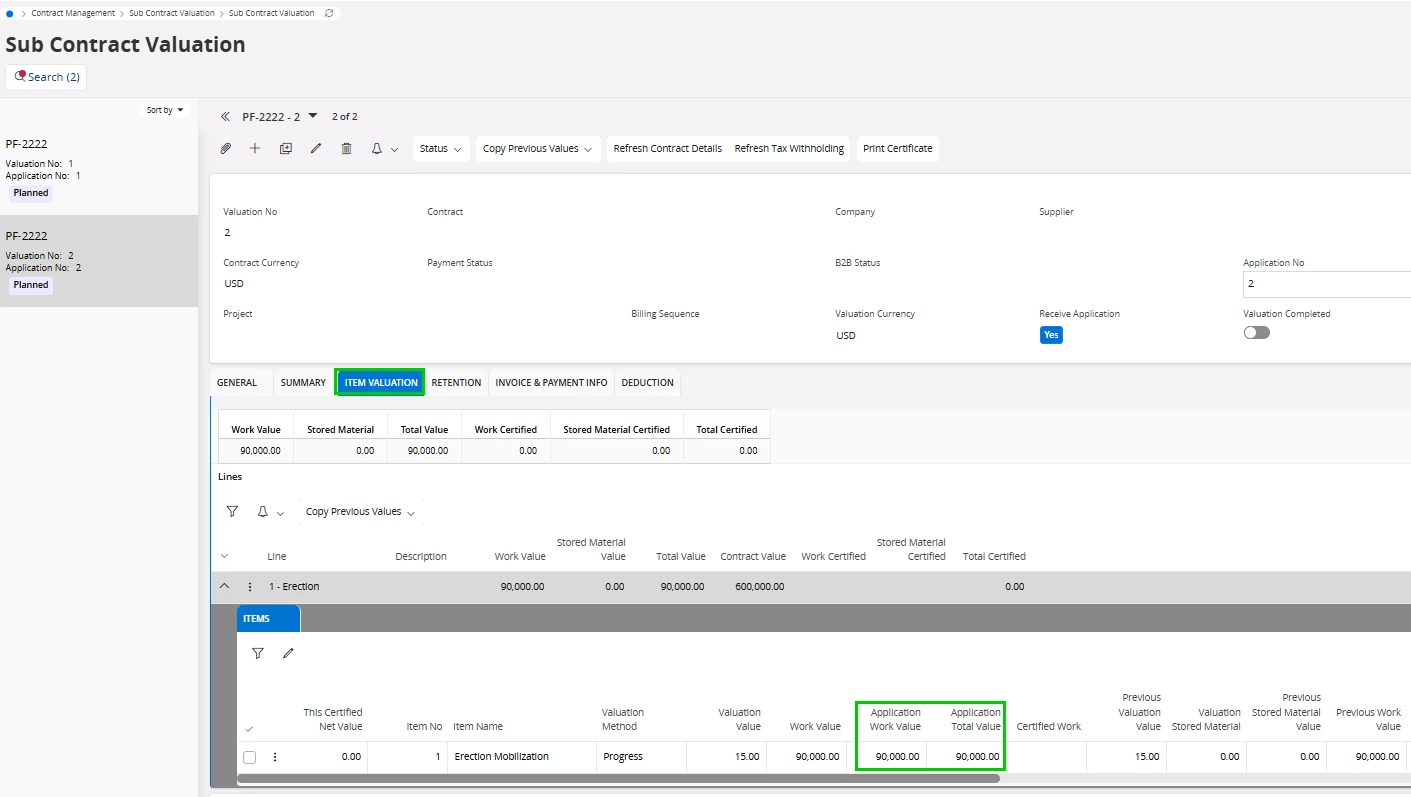Click the Refresh Contract Details button
Screen dimensions: 1411x797
point(667,148)
